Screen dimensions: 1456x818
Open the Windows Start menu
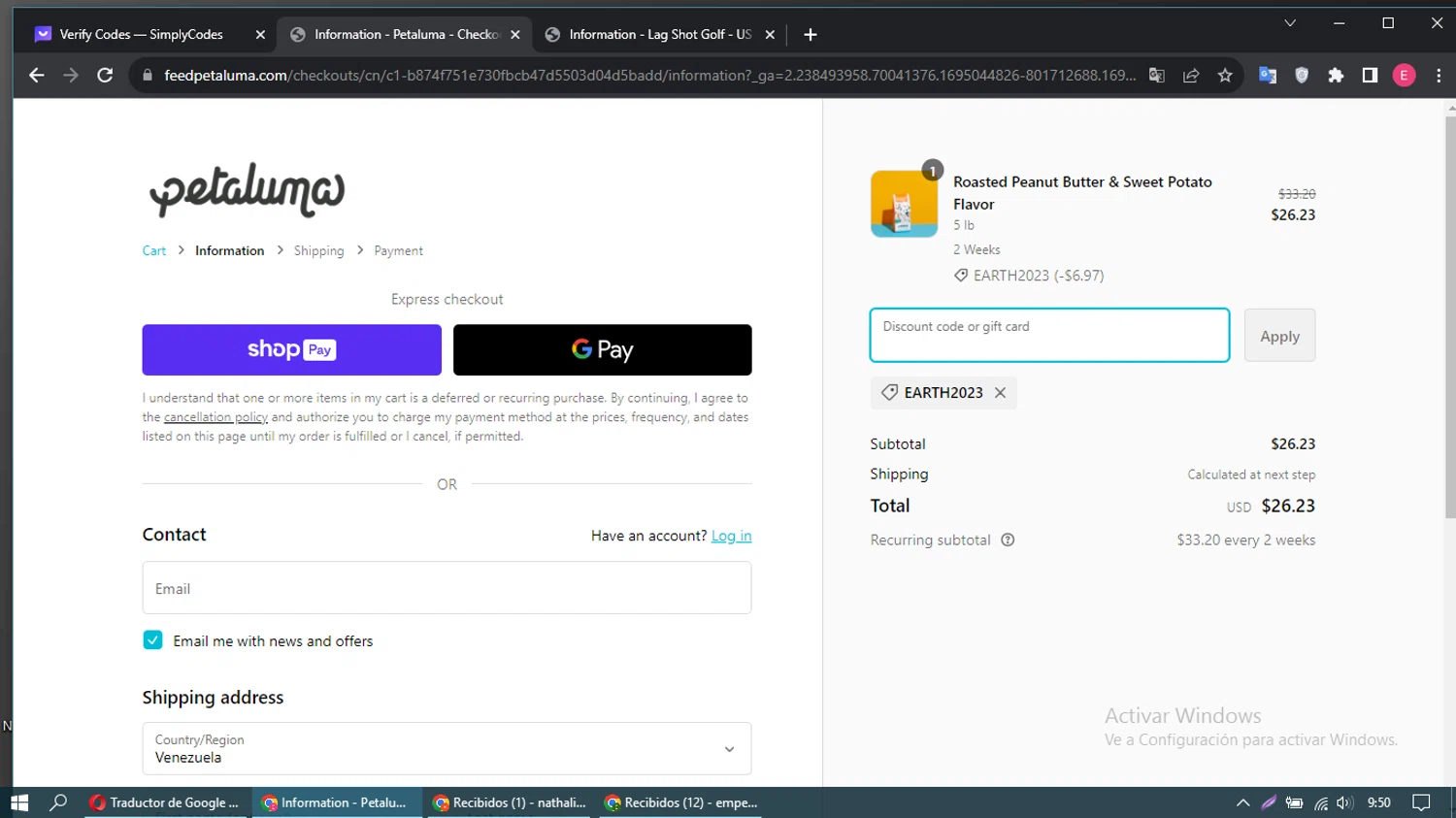pos(19,802)
